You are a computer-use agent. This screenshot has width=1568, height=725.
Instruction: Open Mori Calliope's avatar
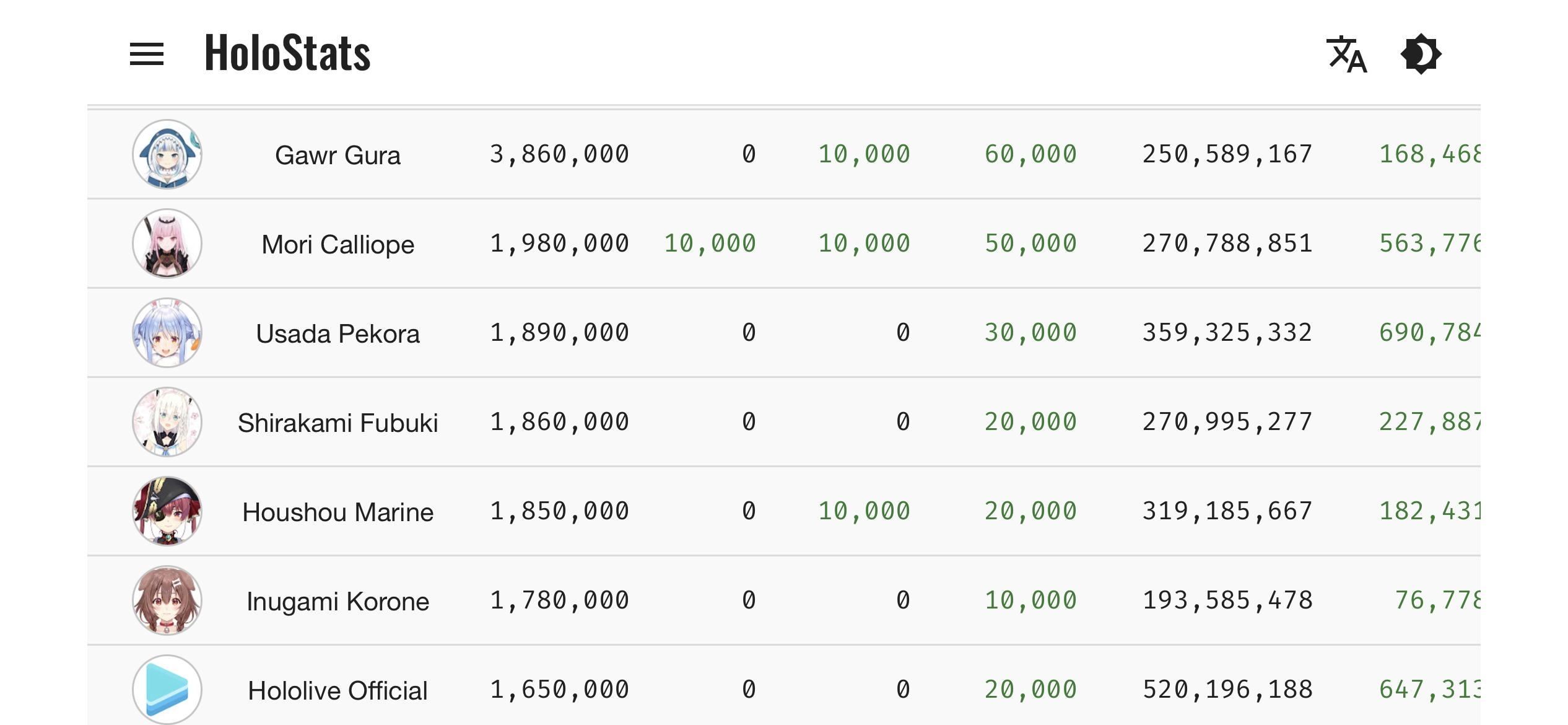click(x=167, y=244)
